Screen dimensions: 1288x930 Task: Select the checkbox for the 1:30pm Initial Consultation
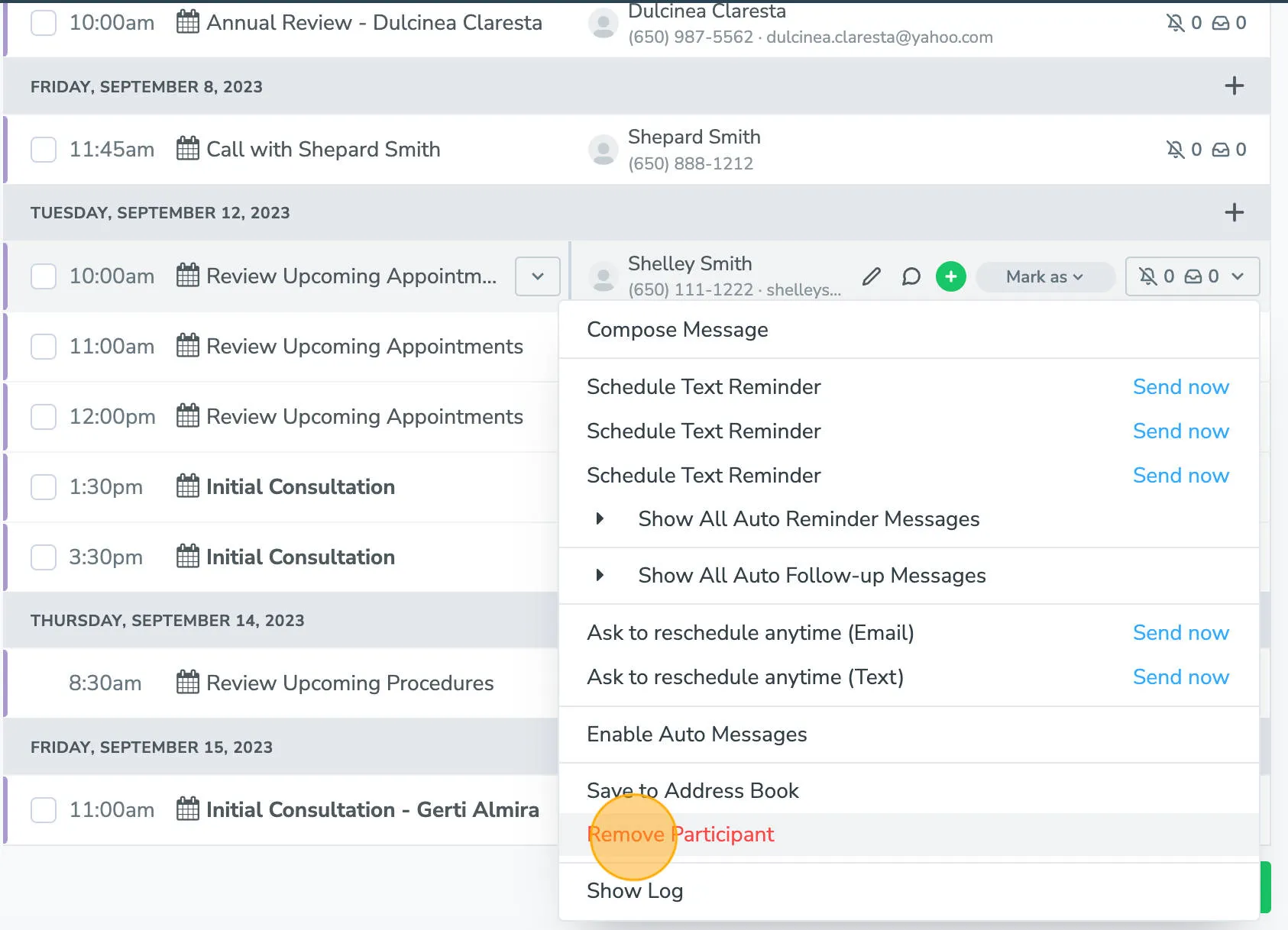click(x=44, y=486)
